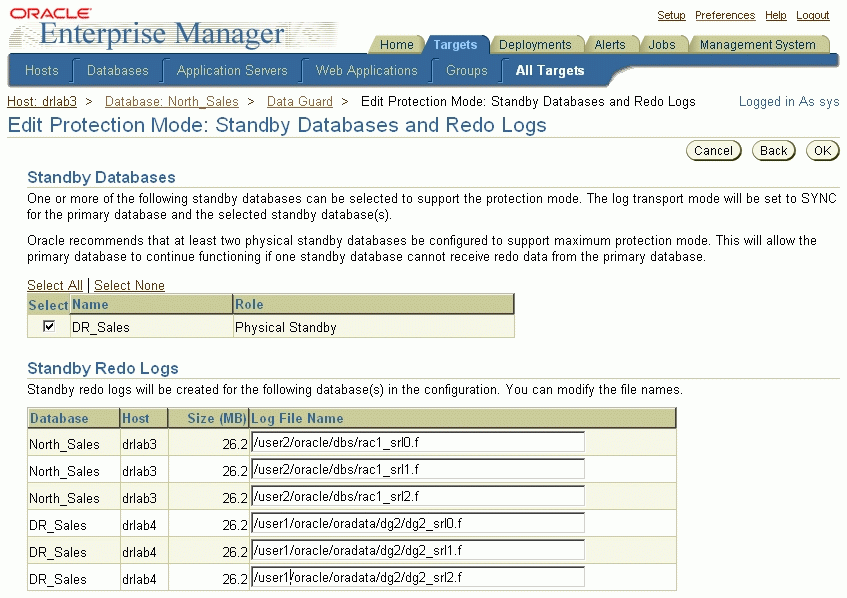Open the Web Applications subtab

[366, 71]
